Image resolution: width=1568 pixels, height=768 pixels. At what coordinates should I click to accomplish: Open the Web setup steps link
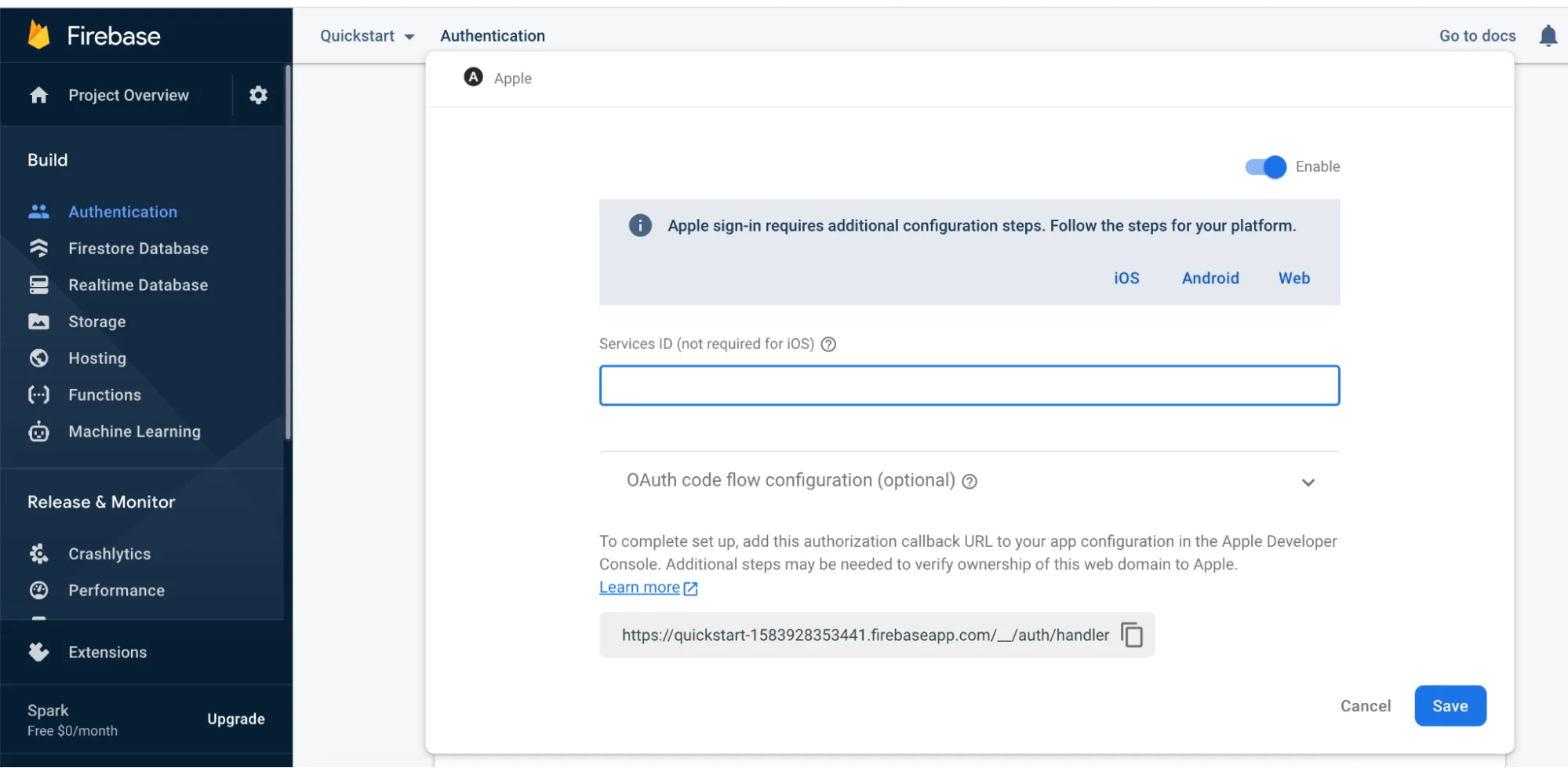click(1294, 278)
